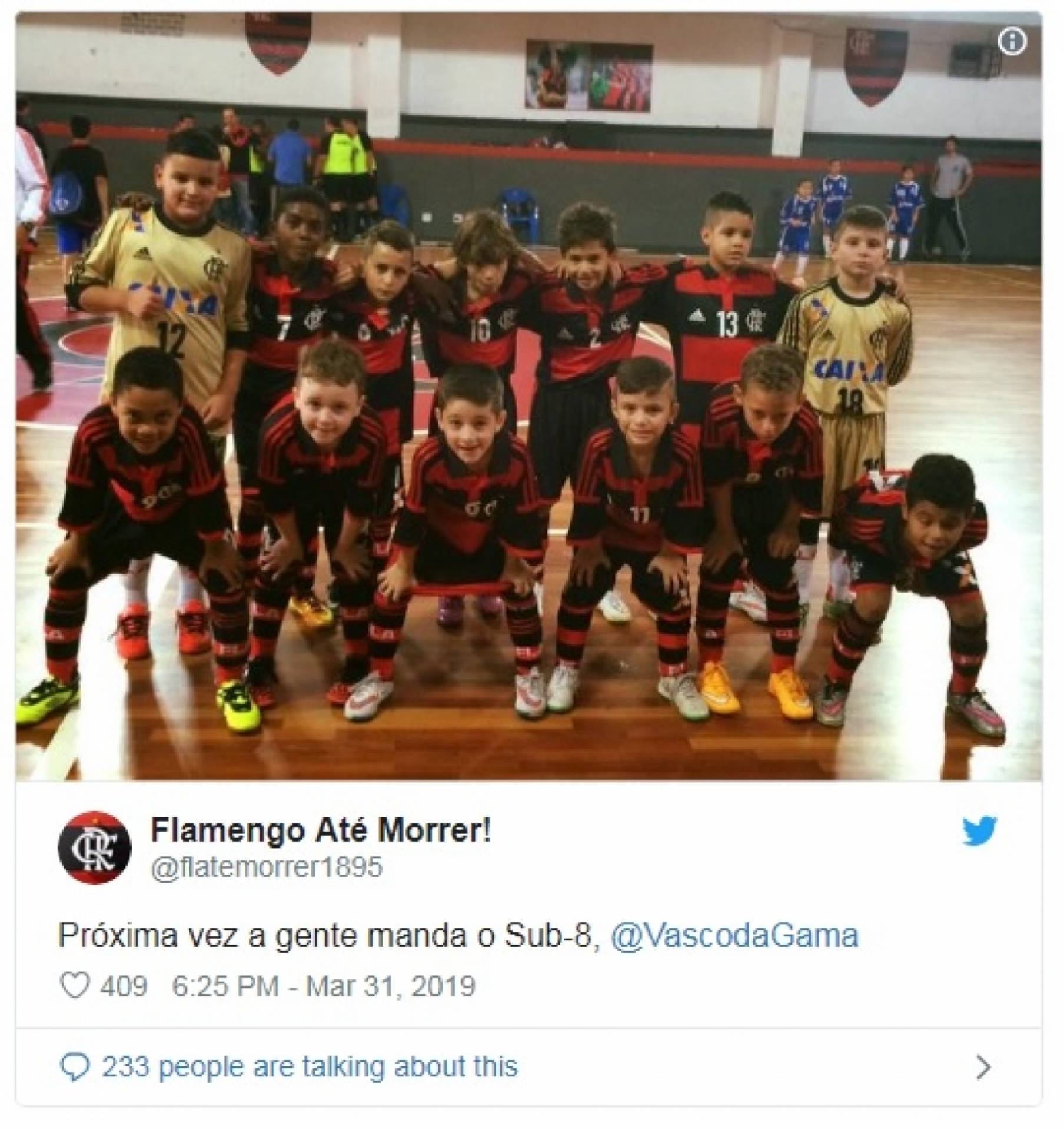The image size is (1064, 1130).
Task: Open the futsal team photo
Action: (x=528, y=396)
